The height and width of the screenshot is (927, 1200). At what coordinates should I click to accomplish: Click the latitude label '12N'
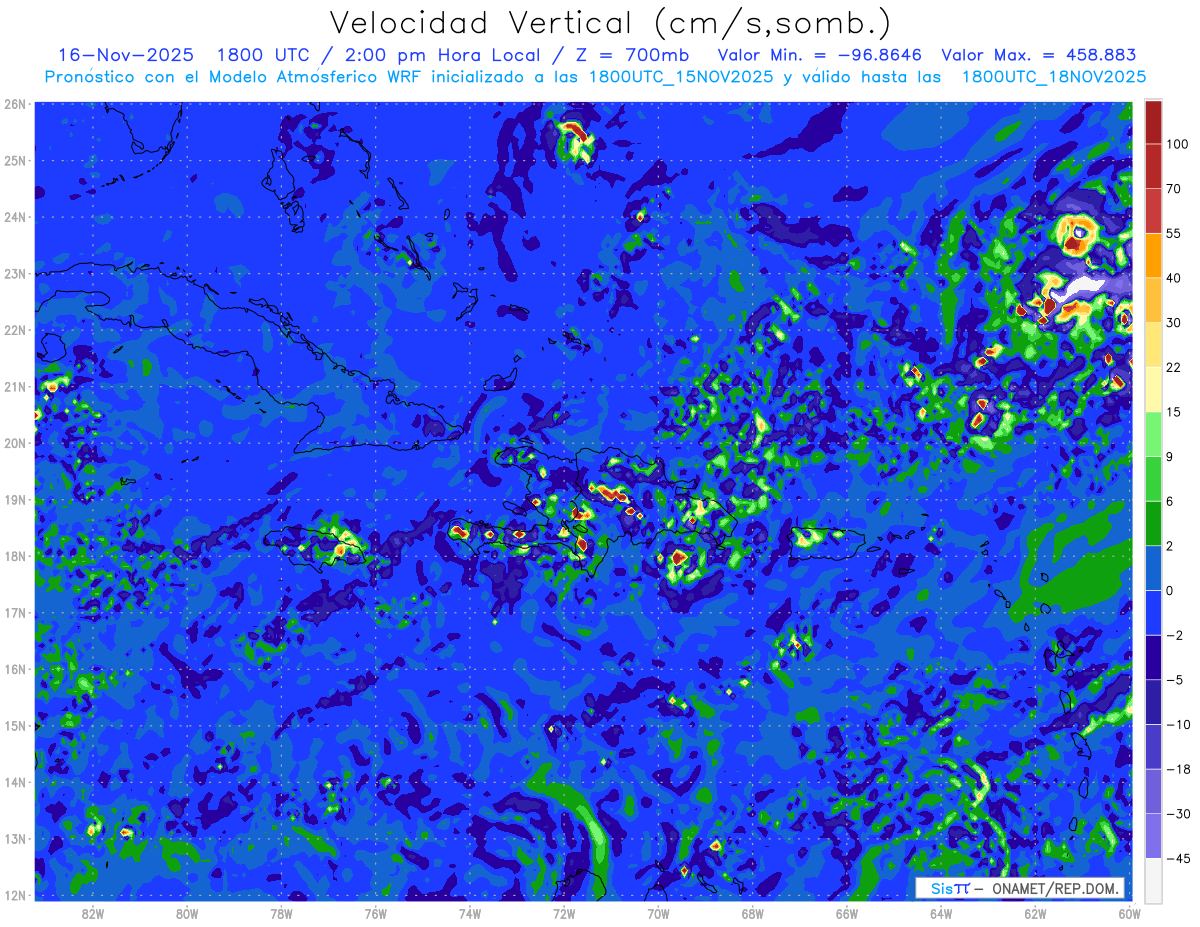coord(15,895)
